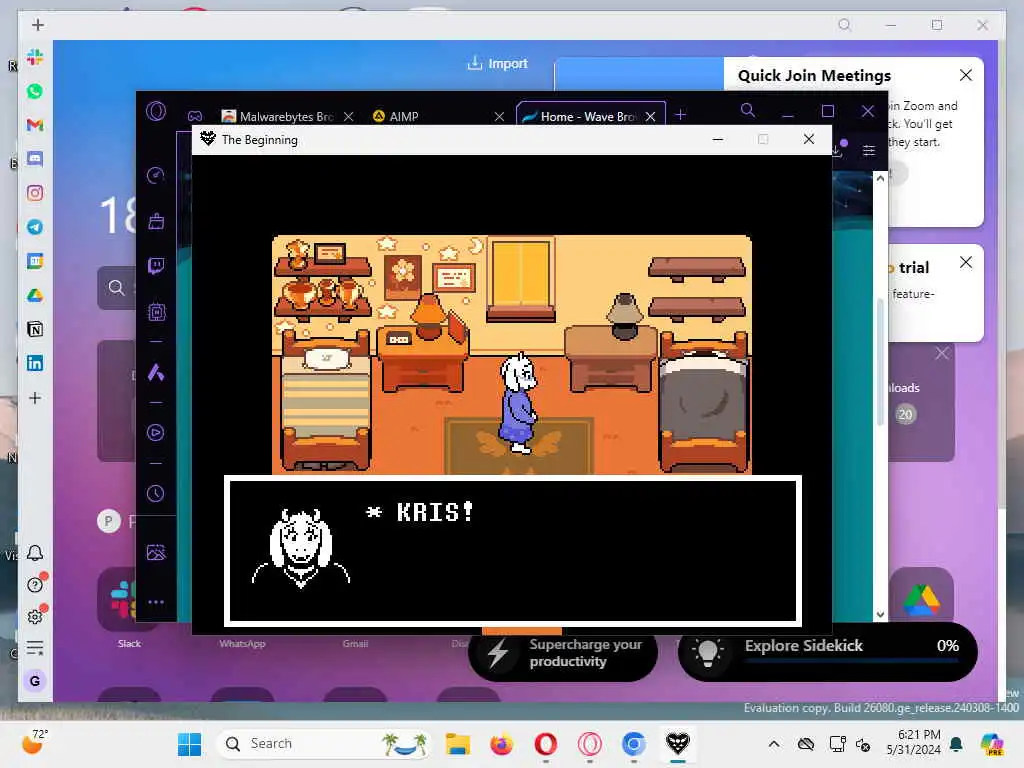1024x768 pixels.
Task: Open History clock in GX sidebar
Action: (156, 494)
